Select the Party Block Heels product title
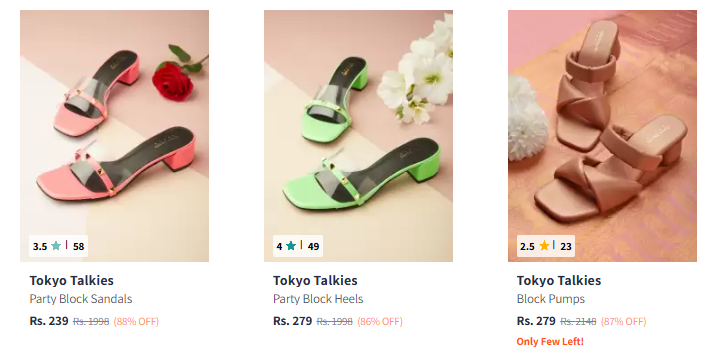Viewport: 710px width, 363px height. 318,299
